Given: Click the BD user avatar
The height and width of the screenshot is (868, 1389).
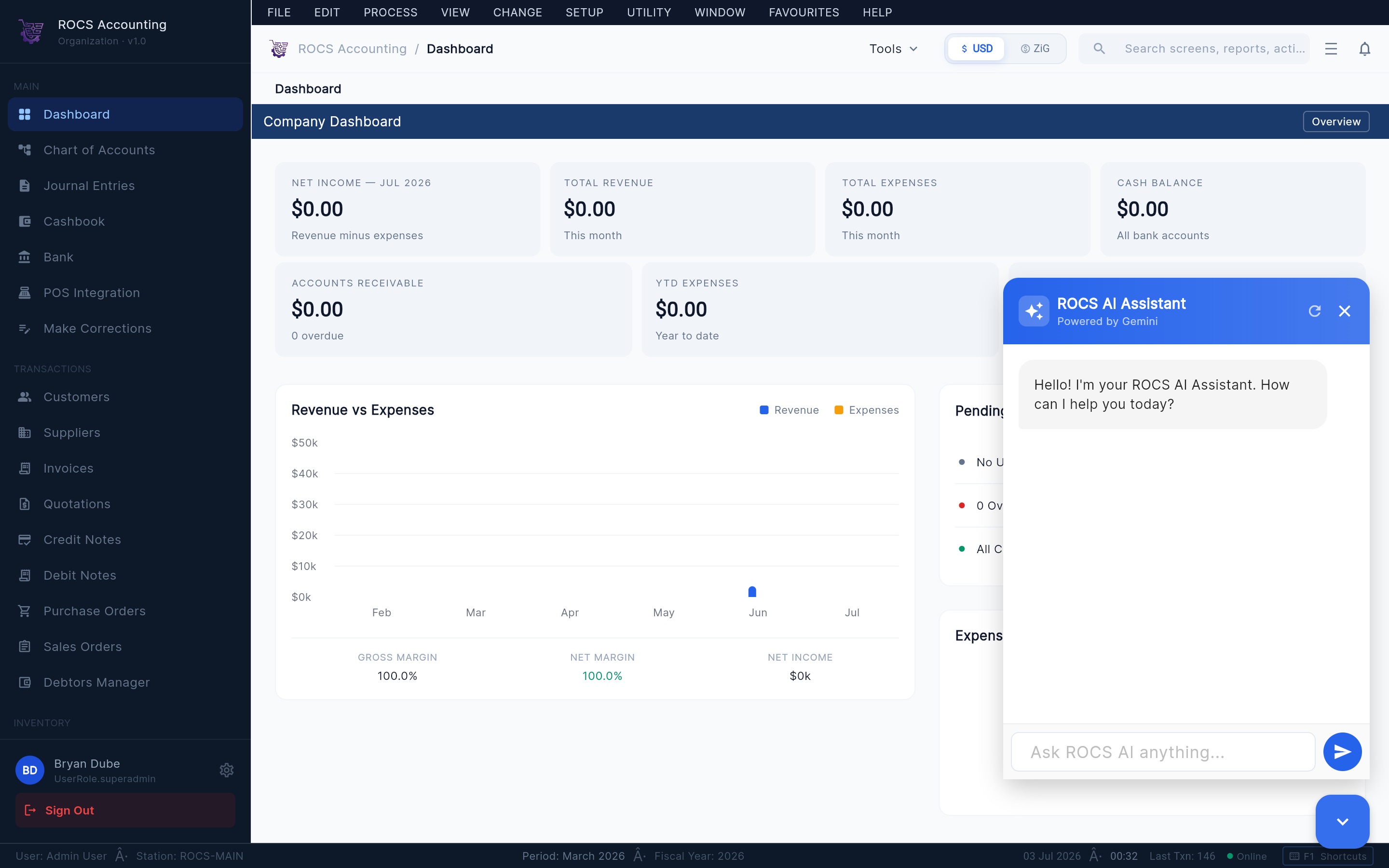Looking at the screenshot, I should click(30, 770).
